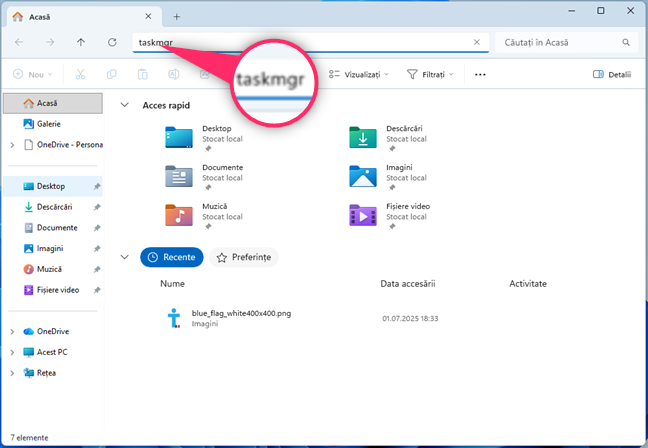This screenshot has width=648, height=448.
Task: Open Fișiere video in the sidebar
Action: tap(53, 290)
